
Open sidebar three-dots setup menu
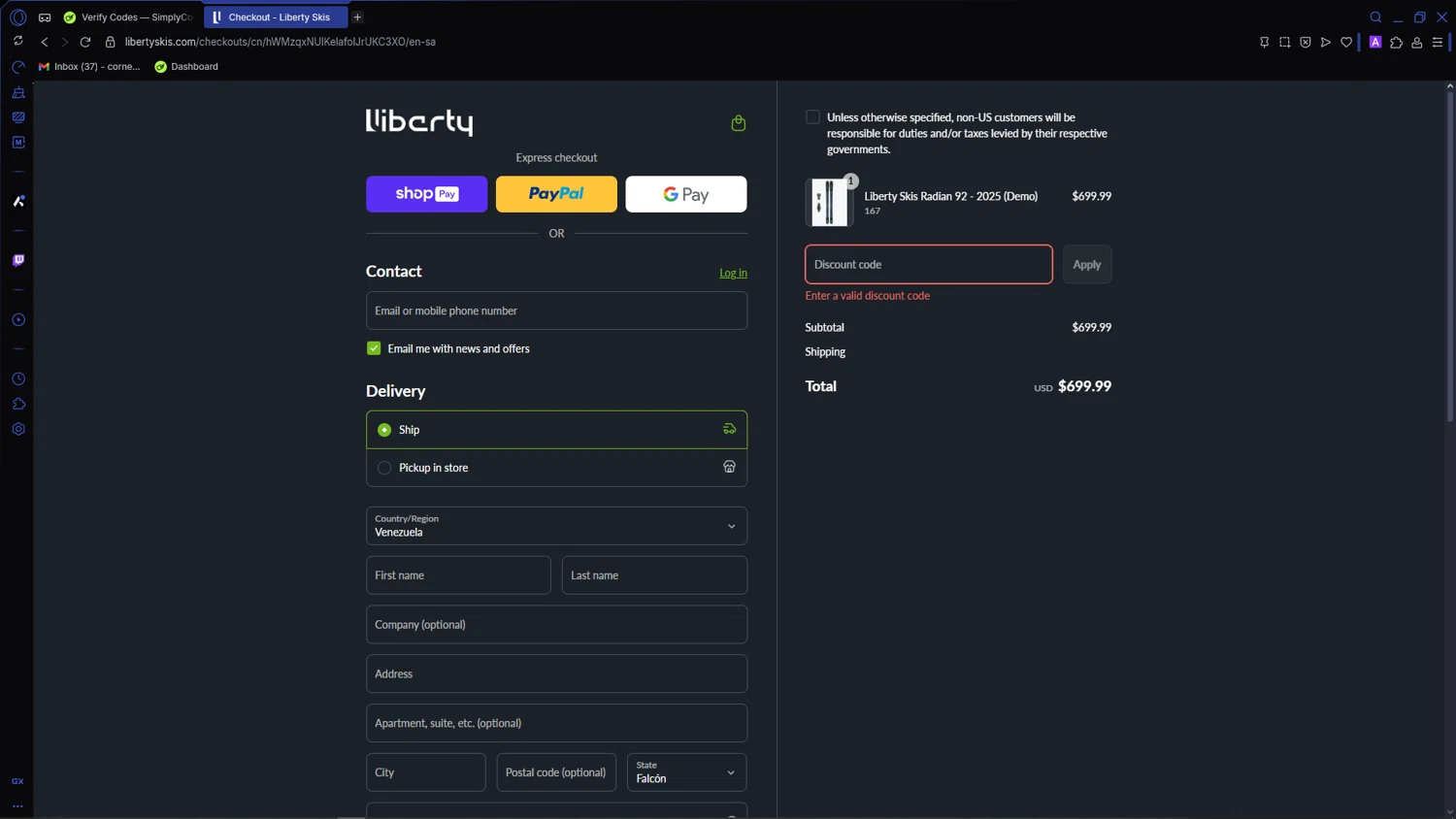click(17, 805)
